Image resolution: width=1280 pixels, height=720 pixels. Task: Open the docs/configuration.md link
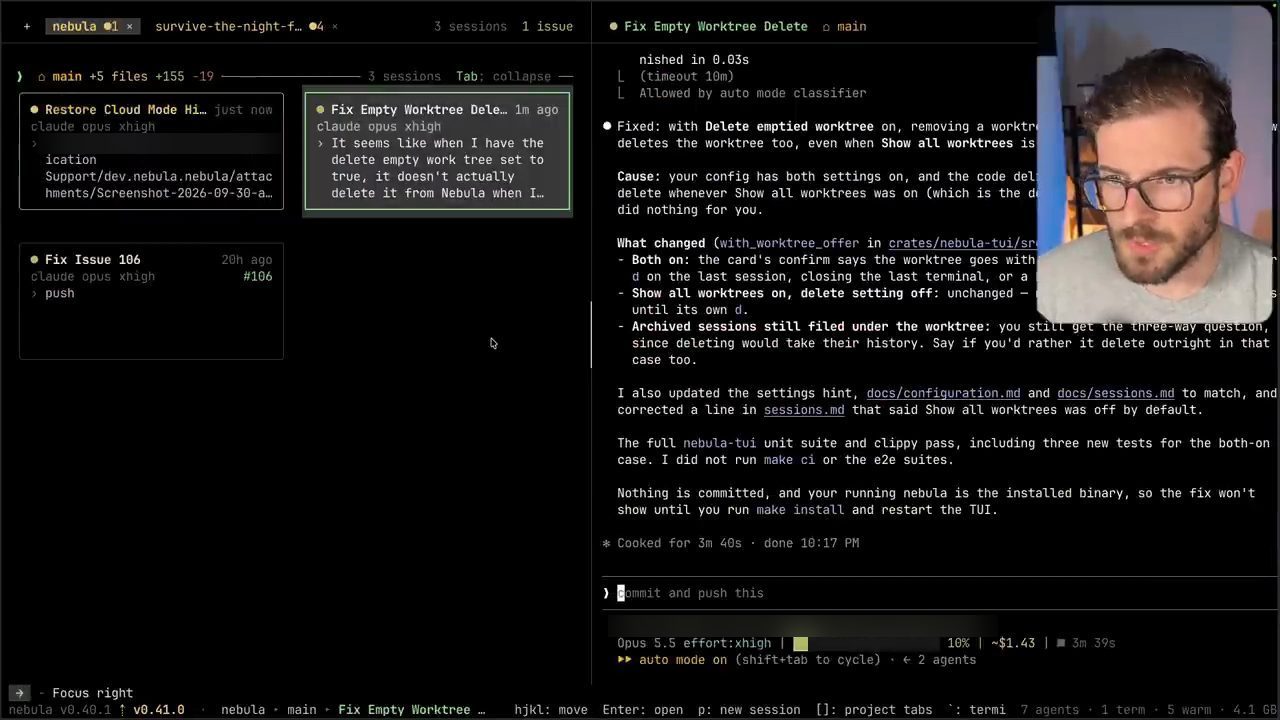[943, 393]
